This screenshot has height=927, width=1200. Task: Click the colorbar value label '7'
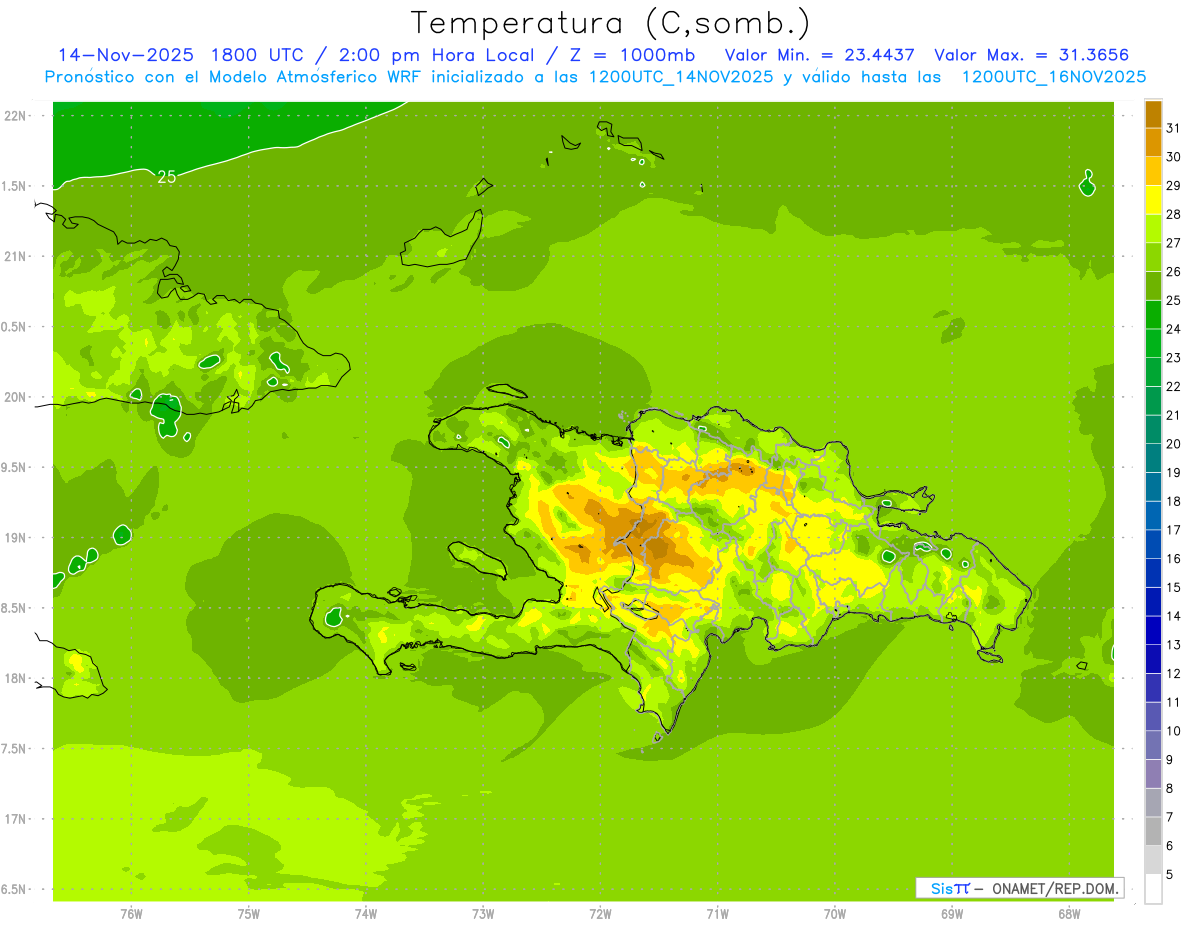pos(1170,817)
